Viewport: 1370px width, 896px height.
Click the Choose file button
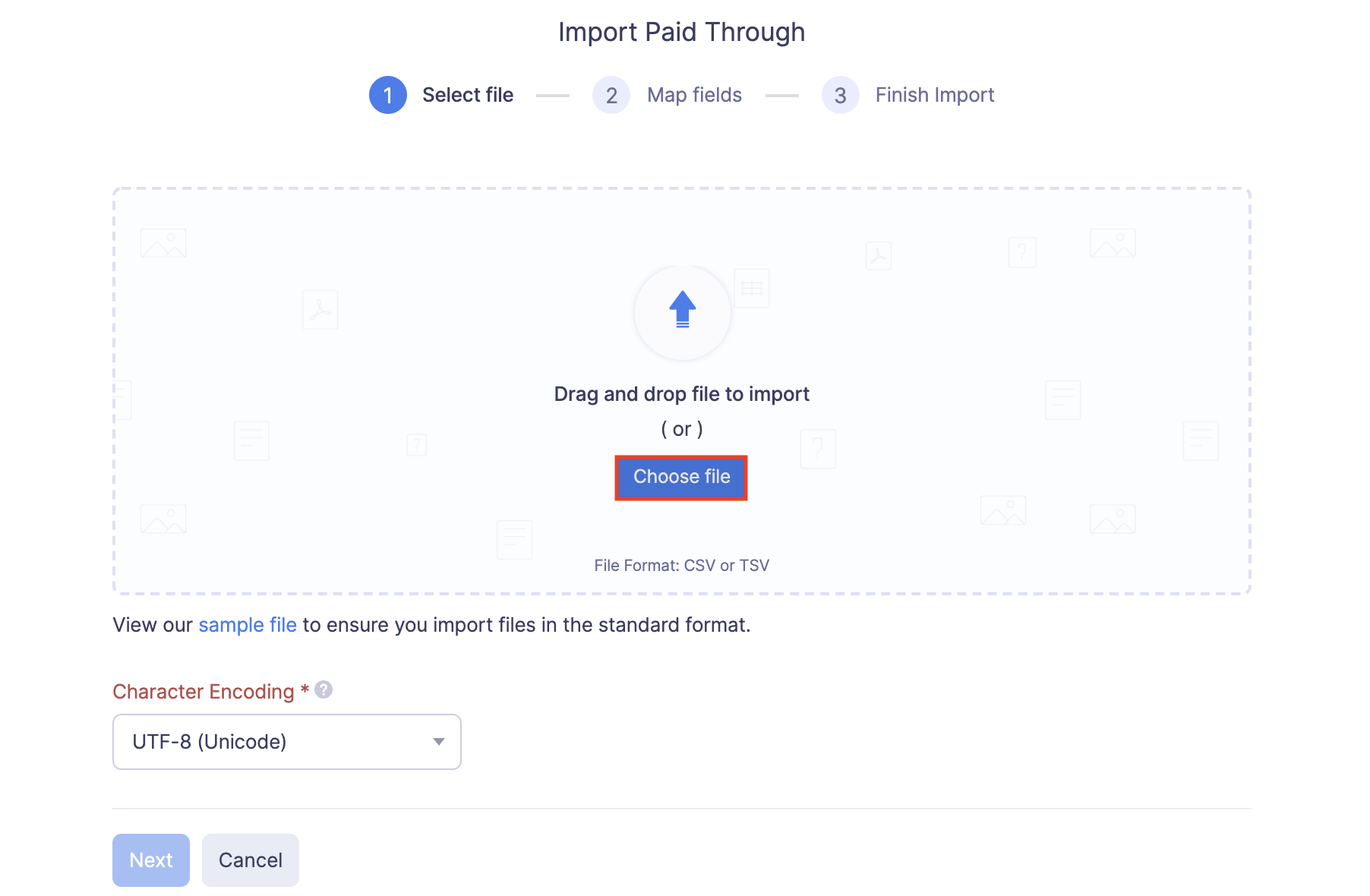tap(681, 477)
